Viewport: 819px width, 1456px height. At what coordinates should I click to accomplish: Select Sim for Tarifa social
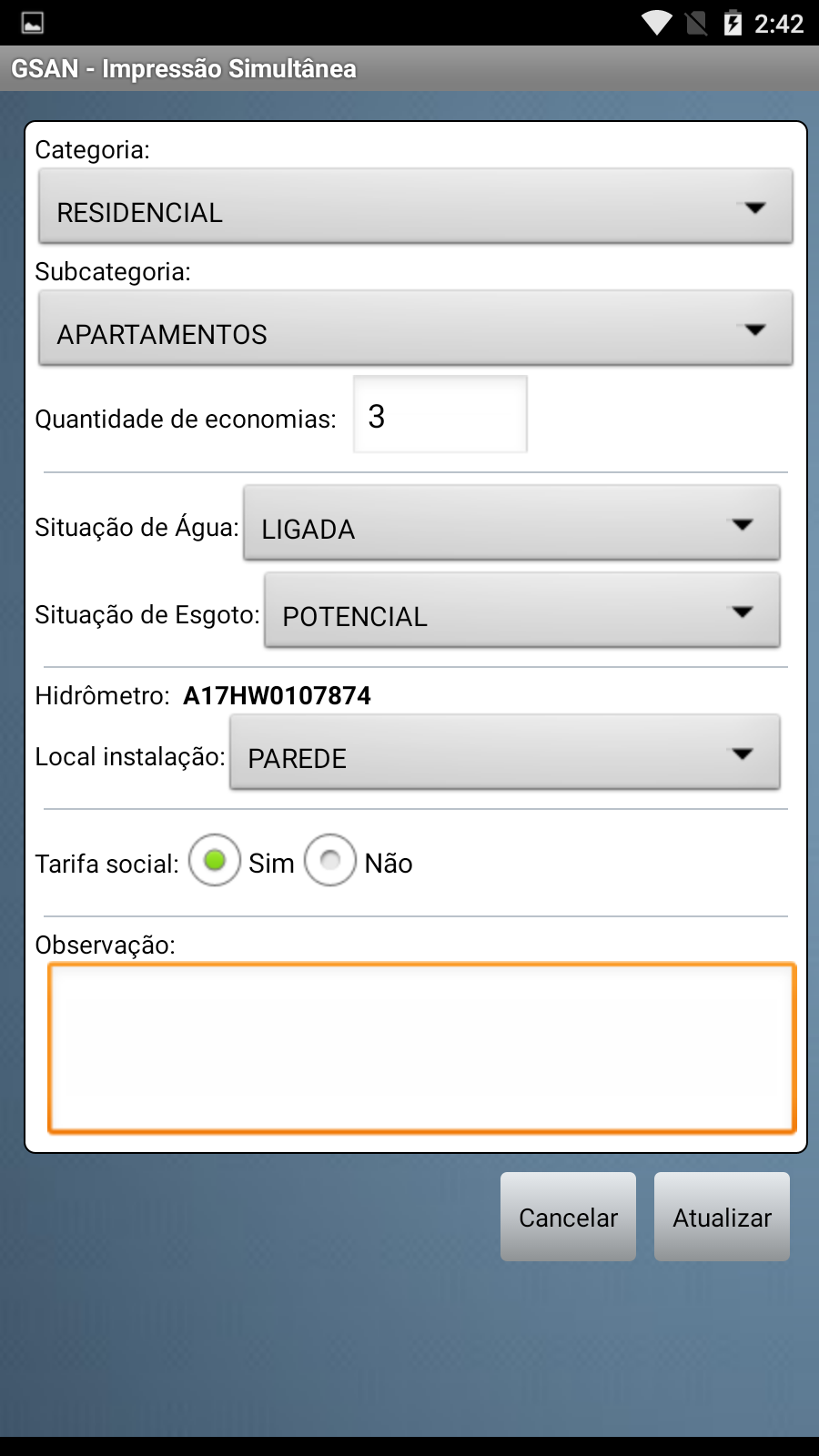215,860
